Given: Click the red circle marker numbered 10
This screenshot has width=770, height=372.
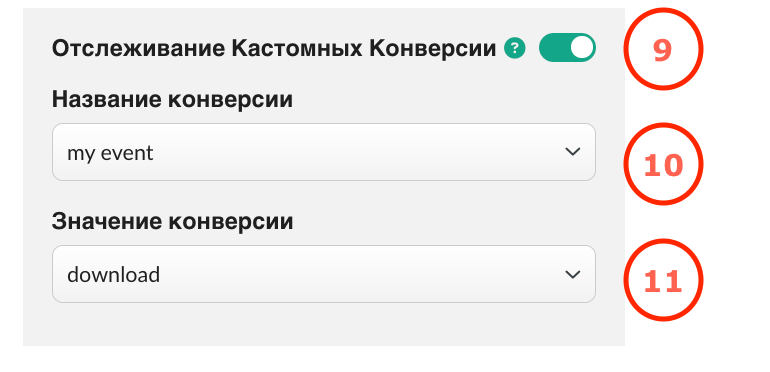Looking at the screenshot, I should click(x=663, y=164).
